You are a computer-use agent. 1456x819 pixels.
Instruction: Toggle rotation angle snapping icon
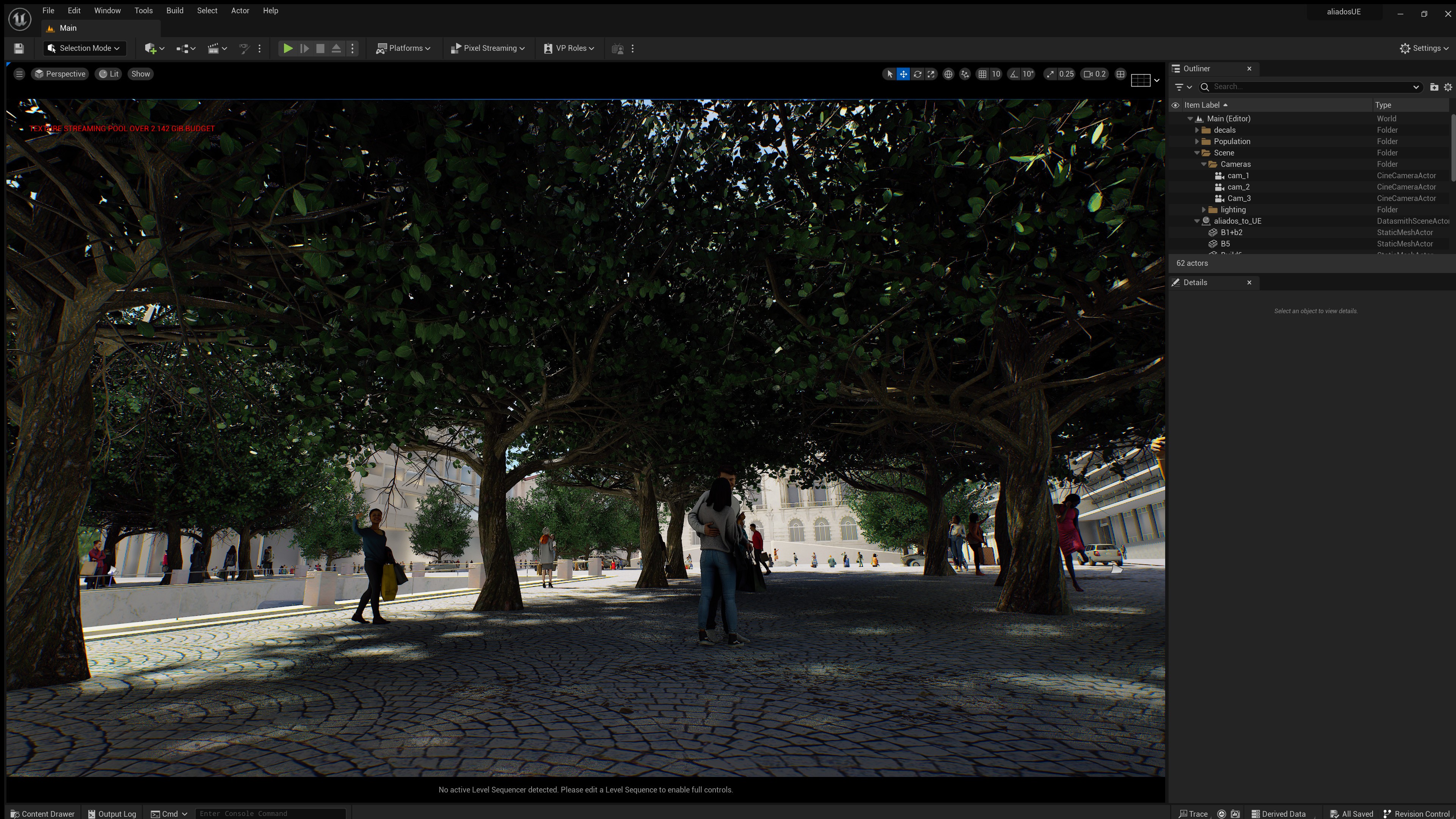1015,74
